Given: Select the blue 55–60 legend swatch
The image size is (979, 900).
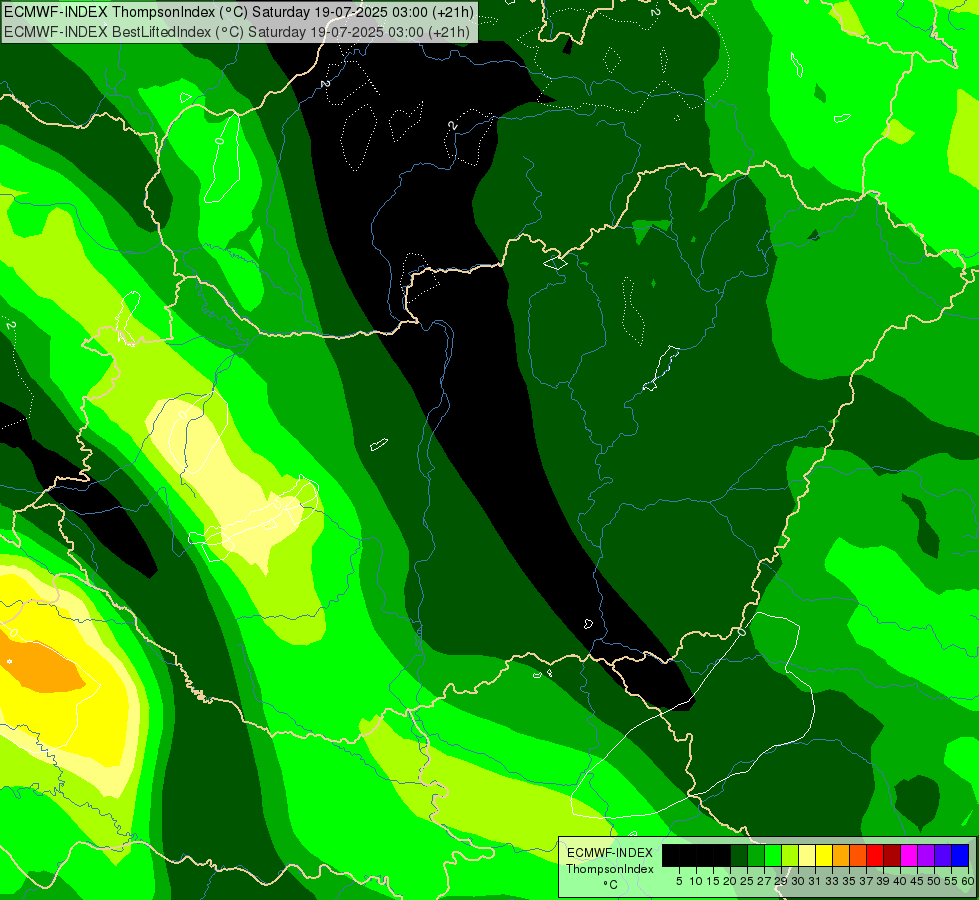Looking at the screenshot, I should tap(960, 855).
